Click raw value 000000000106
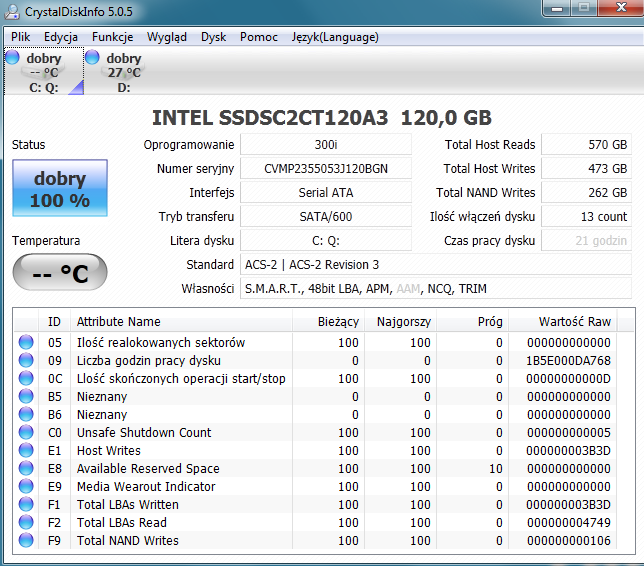The image size is (644, 566). [568, 541]
